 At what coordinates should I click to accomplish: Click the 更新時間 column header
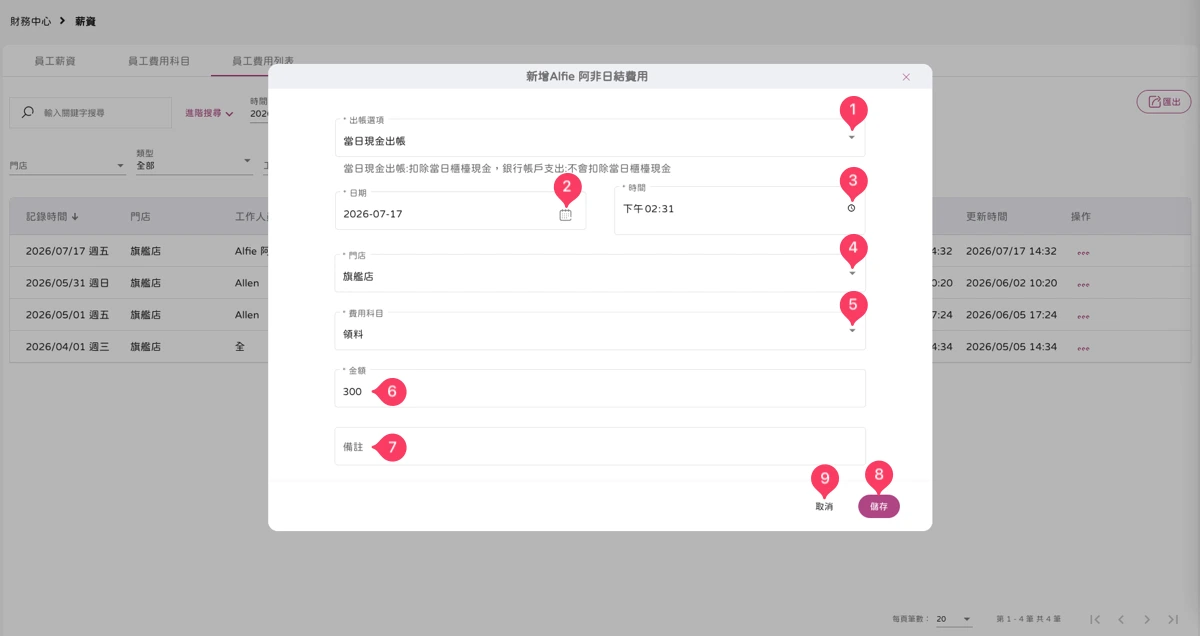[986, 216]
